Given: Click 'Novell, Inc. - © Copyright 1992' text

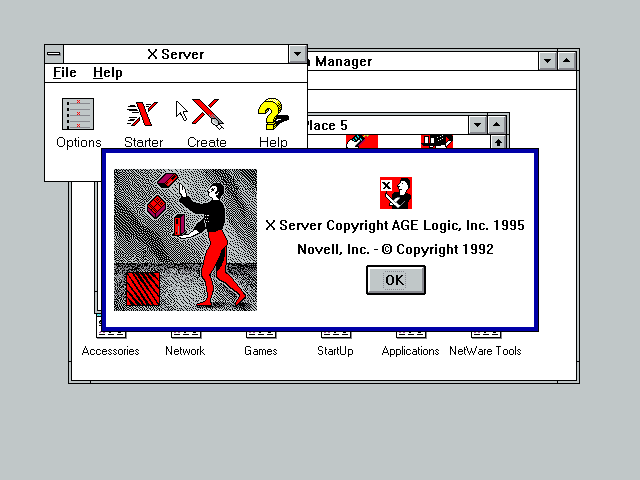Looking at the screenshot, I should (x=395, y=249).
